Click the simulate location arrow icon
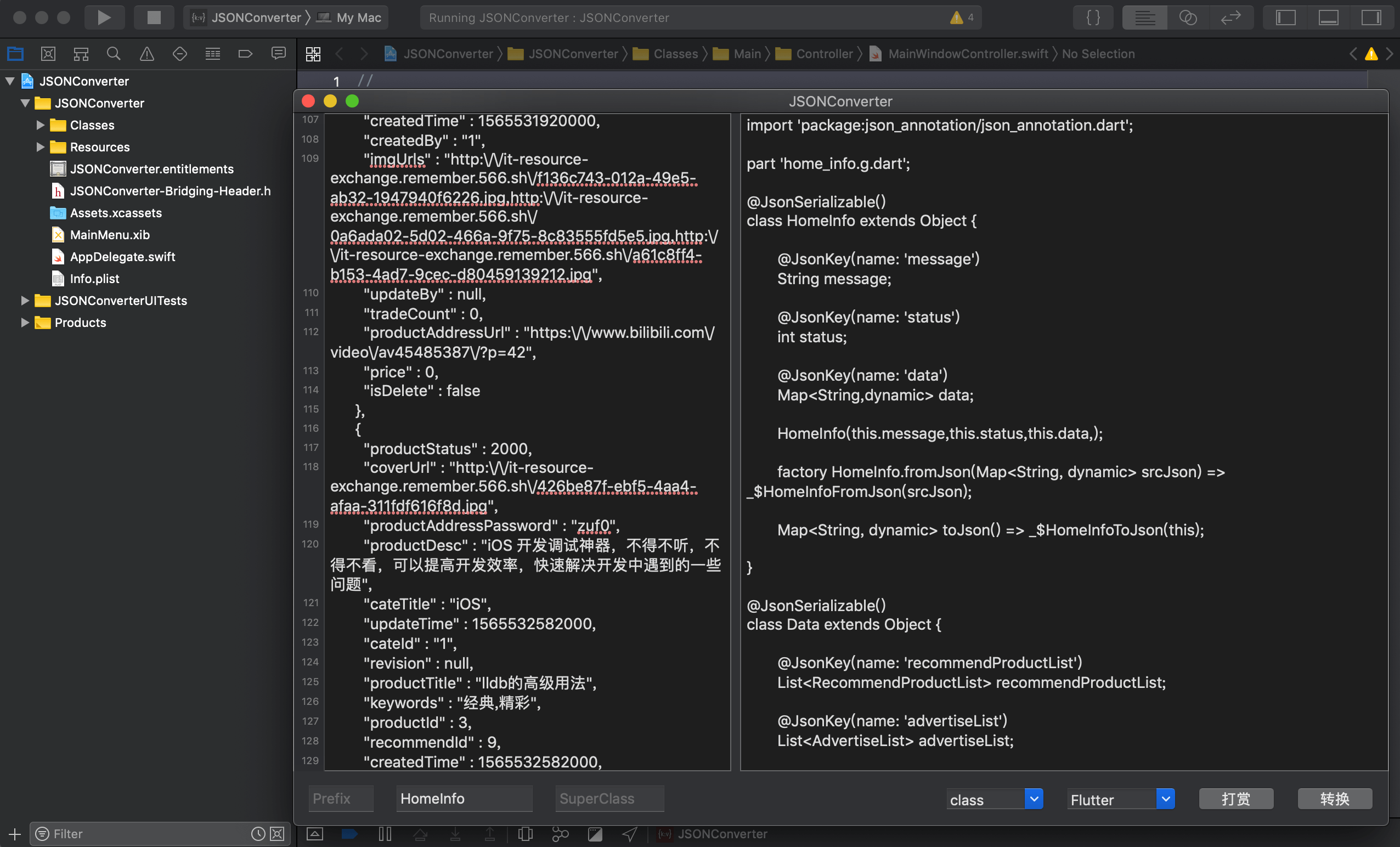 click(x=630, y=834)
